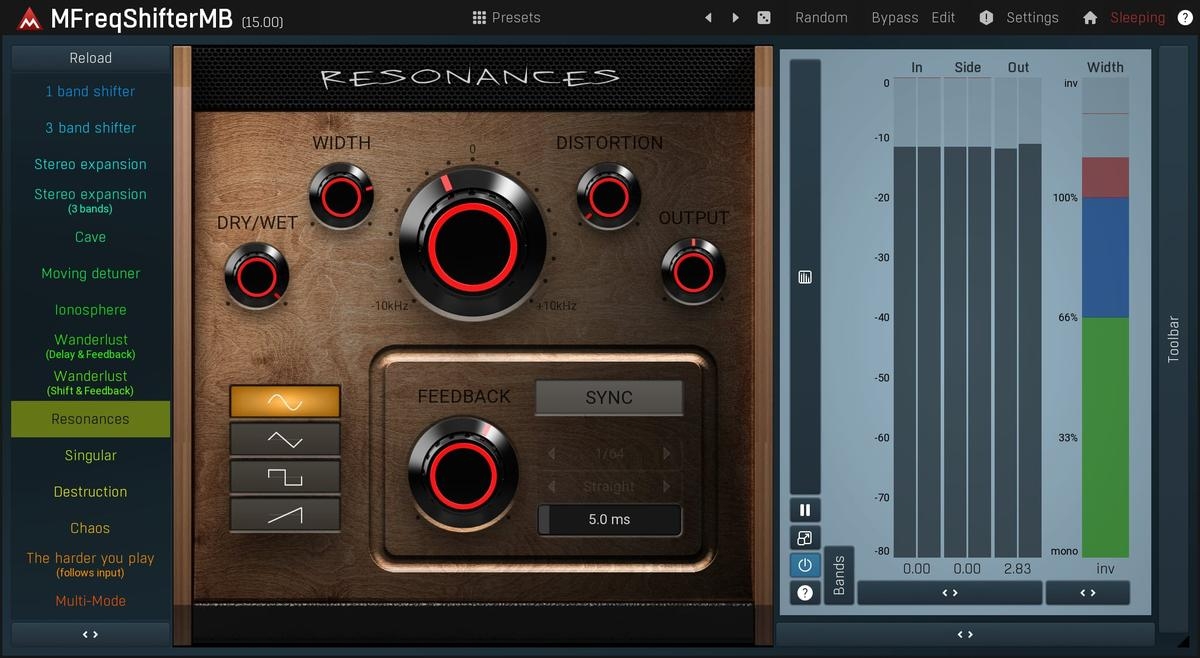Select the Destruction preset
Screen dimensions: 1200x658
90,492
